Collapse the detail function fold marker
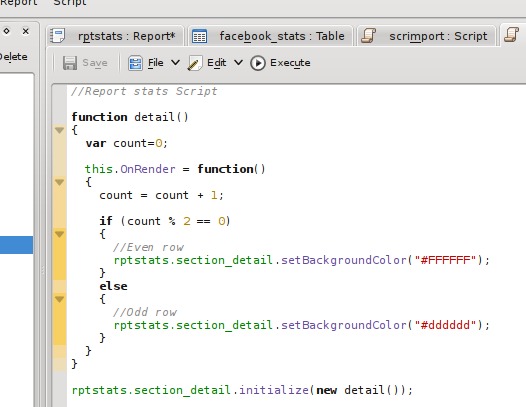526x407 pixels. 59,130
